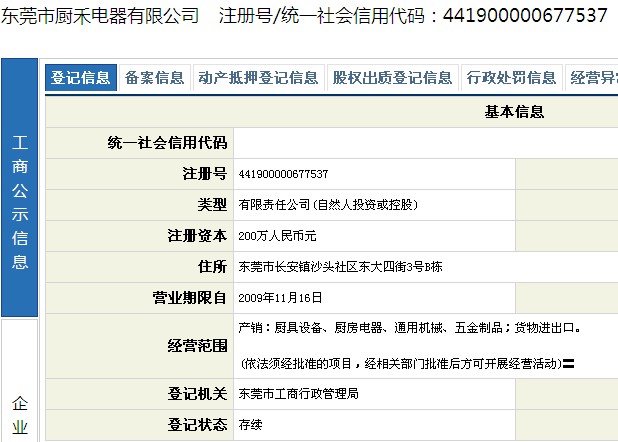Select the date 2009年11月16日
This screenshot has width=618, height=442.
(280, 298)
